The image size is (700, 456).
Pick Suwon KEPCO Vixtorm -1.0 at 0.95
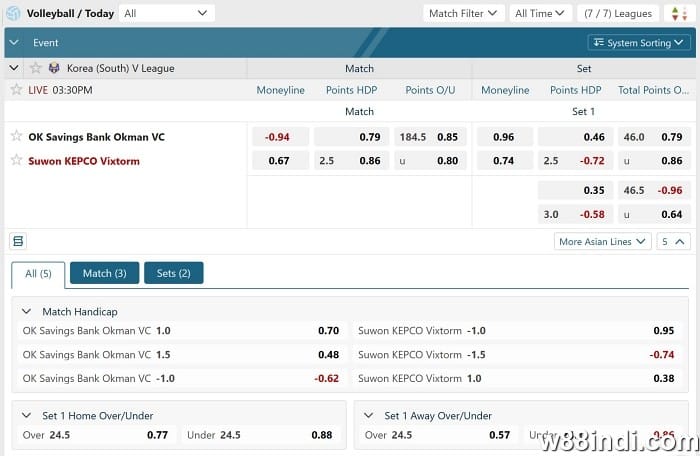(517, 331)
